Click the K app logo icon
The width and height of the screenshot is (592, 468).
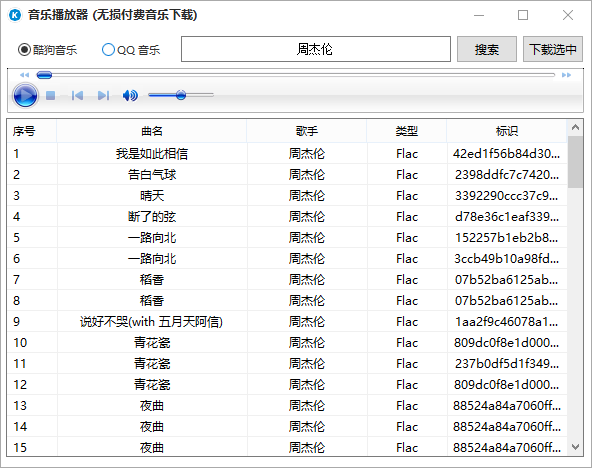pyautogui.click(x=15, y=15)
